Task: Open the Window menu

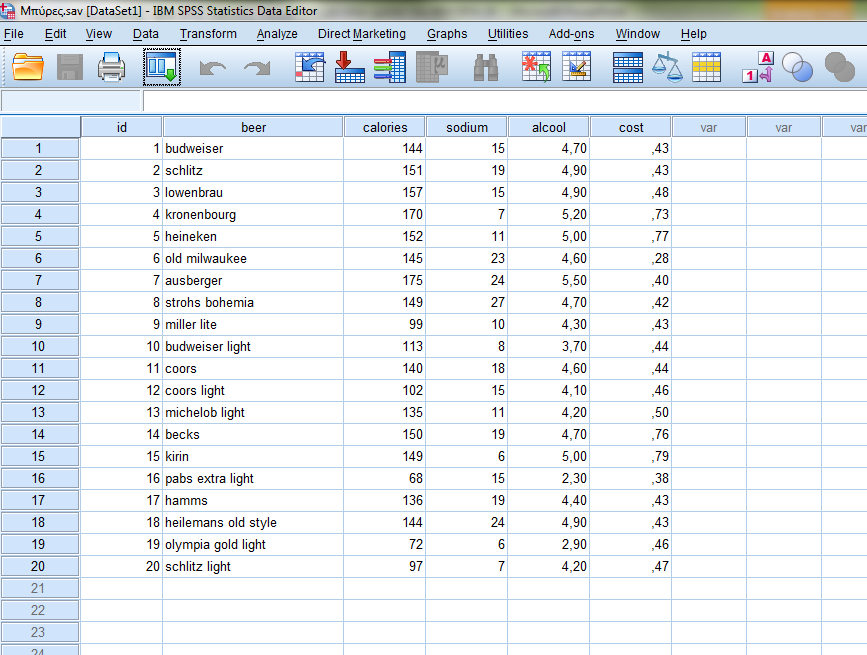Action: coord(638,34)
